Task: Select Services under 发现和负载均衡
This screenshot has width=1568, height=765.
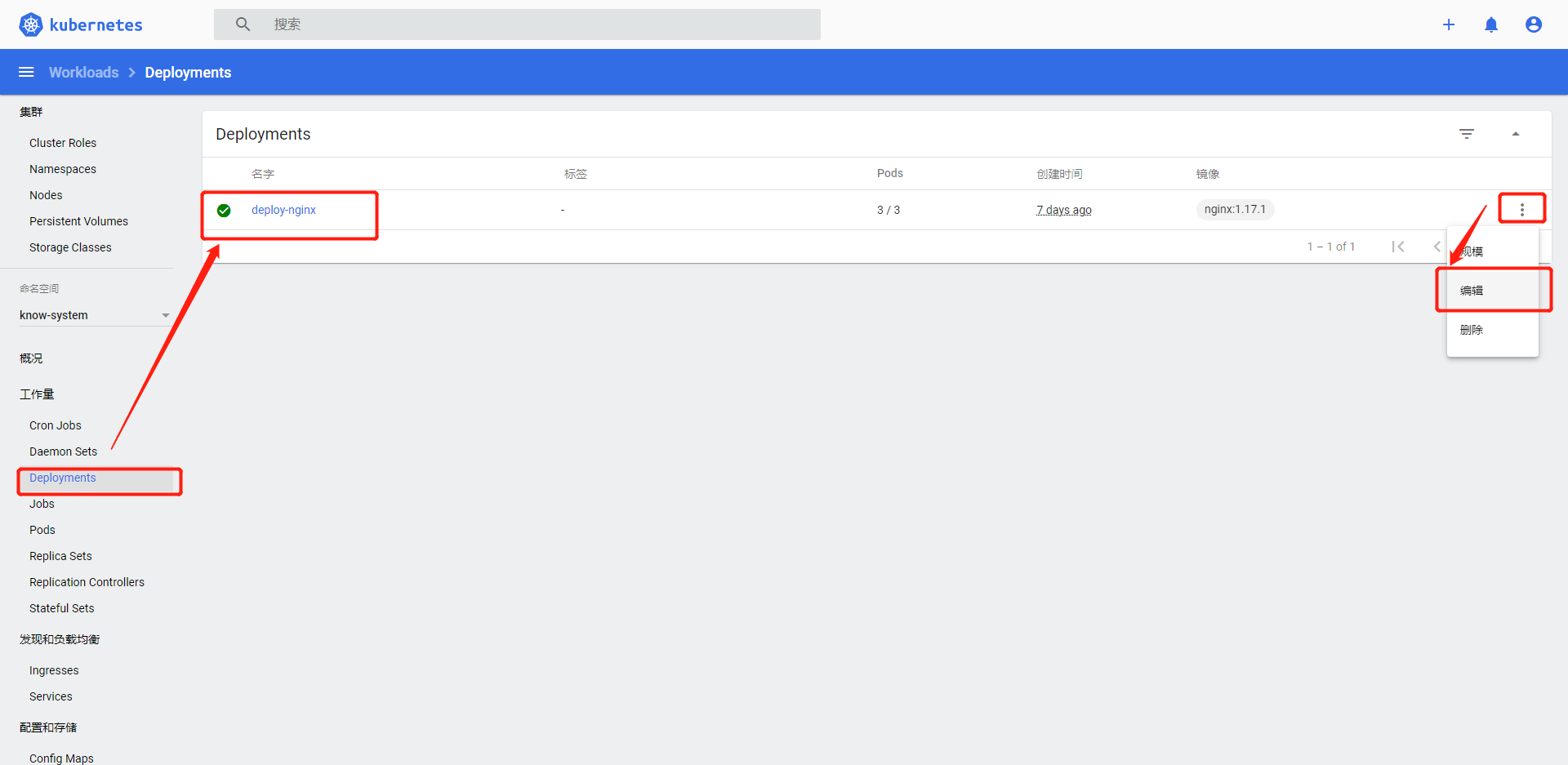Action: (x=50, y=696)
